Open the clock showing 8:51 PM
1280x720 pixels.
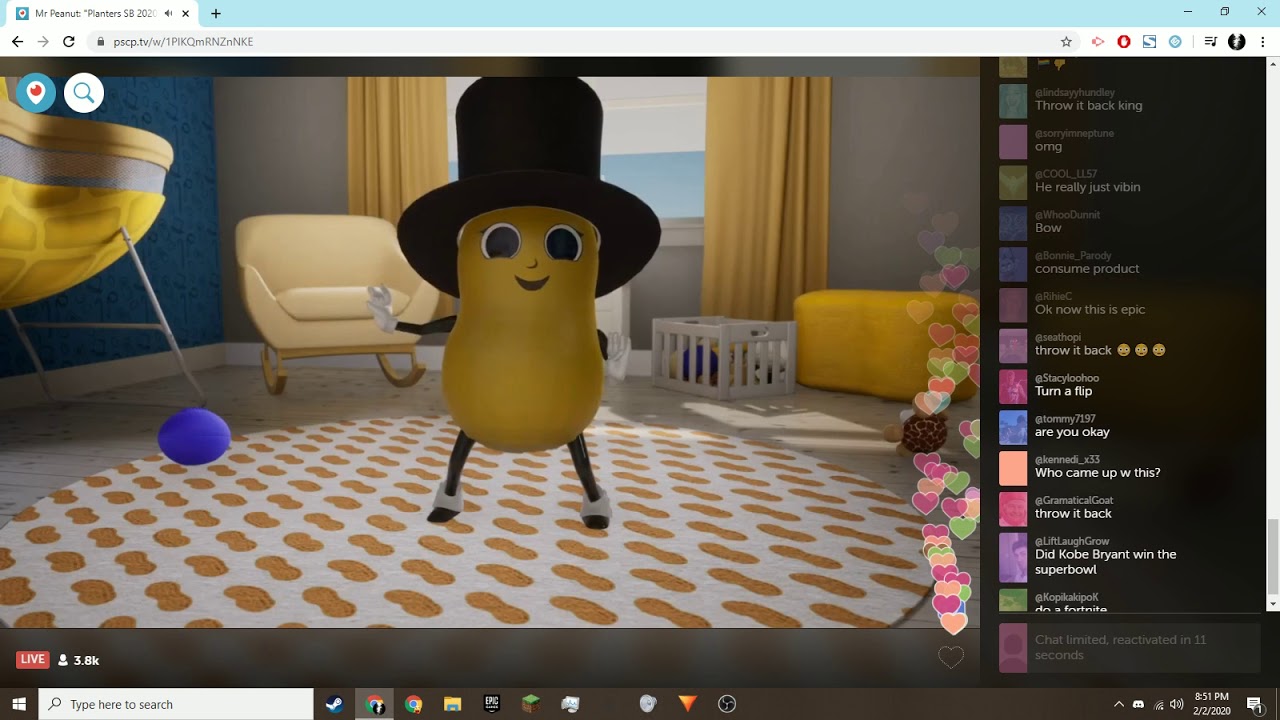point(1211,704)
